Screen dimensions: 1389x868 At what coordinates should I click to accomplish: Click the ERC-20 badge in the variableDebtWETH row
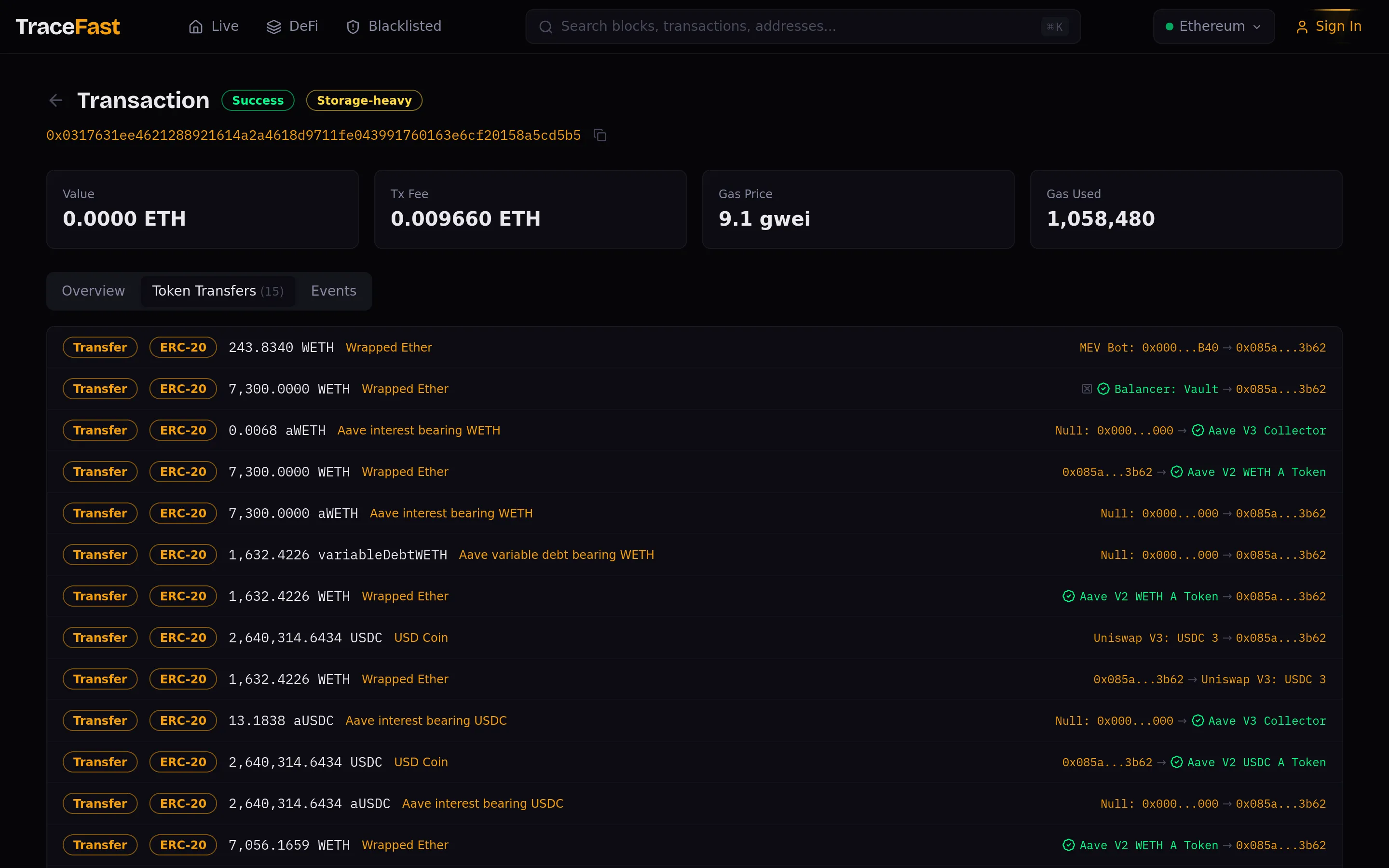[x=183, y=555]
